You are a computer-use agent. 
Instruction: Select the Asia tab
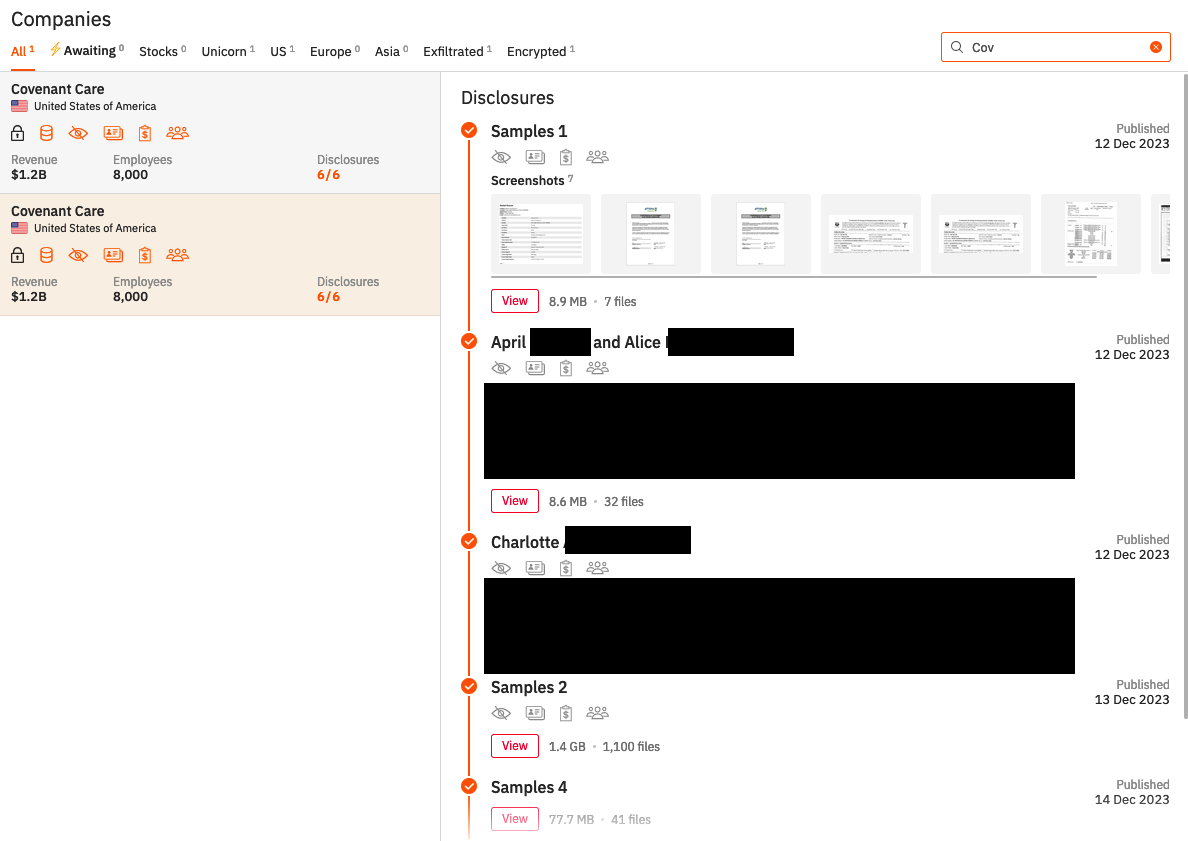[391, 51]
